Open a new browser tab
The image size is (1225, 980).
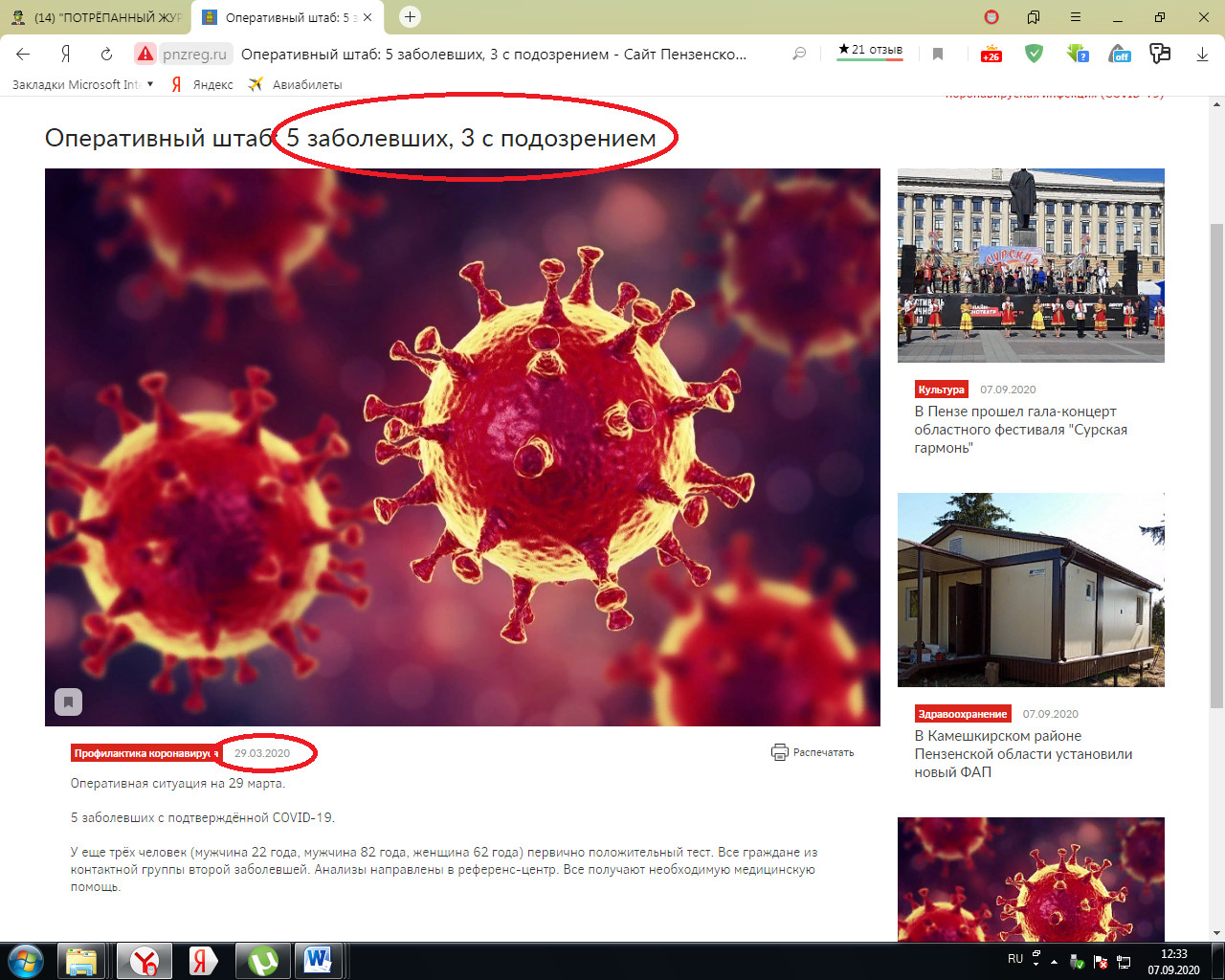tap(410, 16)
